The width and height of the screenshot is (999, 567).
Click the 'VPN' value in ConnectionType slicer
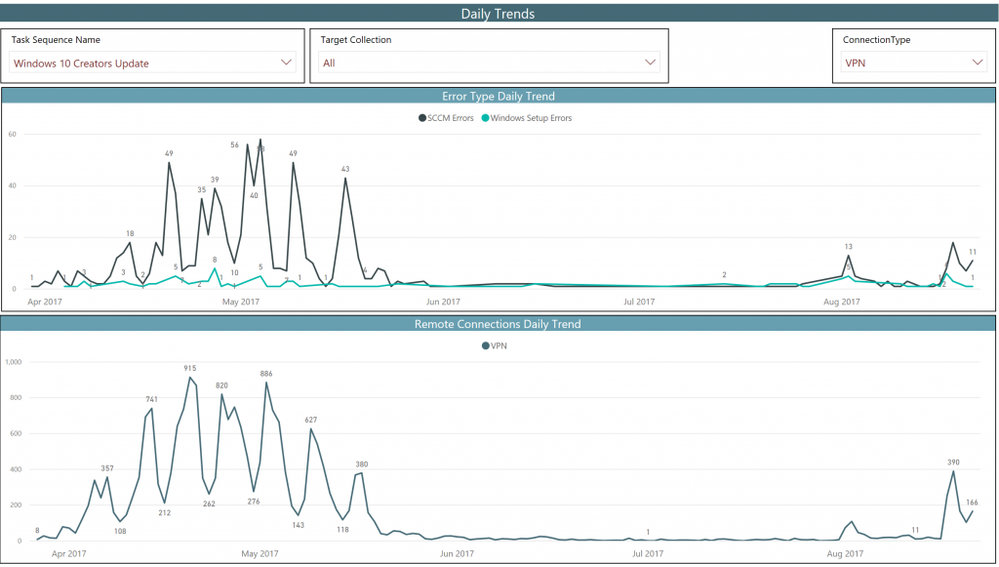(855, 63)
